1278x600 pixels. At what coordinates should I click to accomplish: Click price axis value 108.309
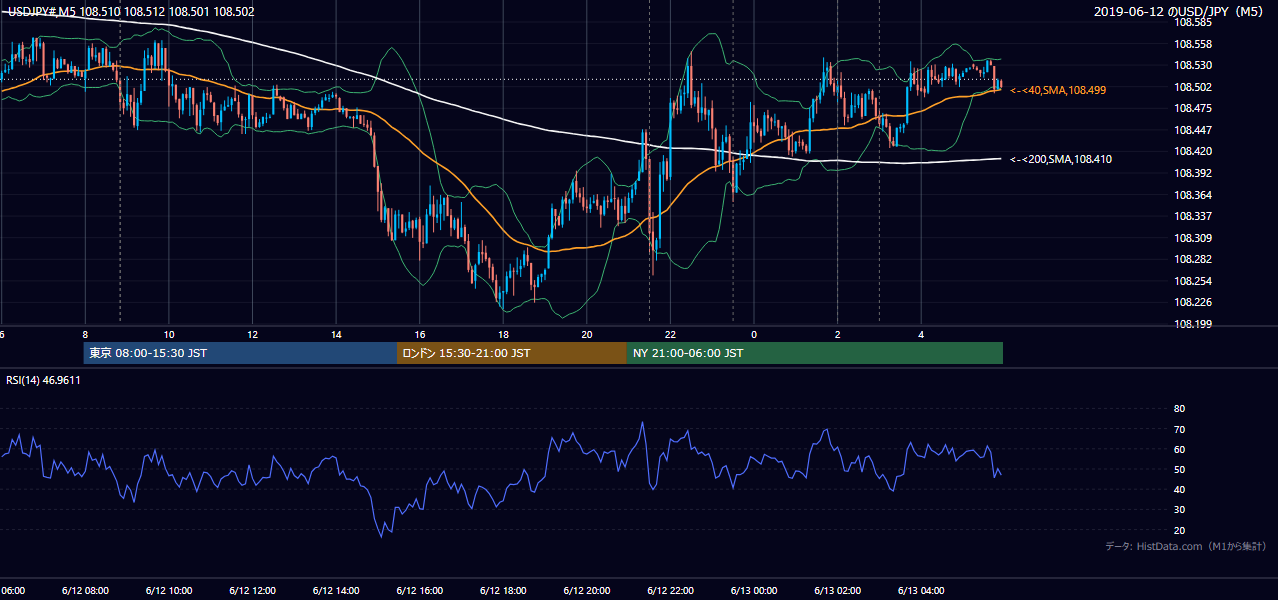point(1193,238)
